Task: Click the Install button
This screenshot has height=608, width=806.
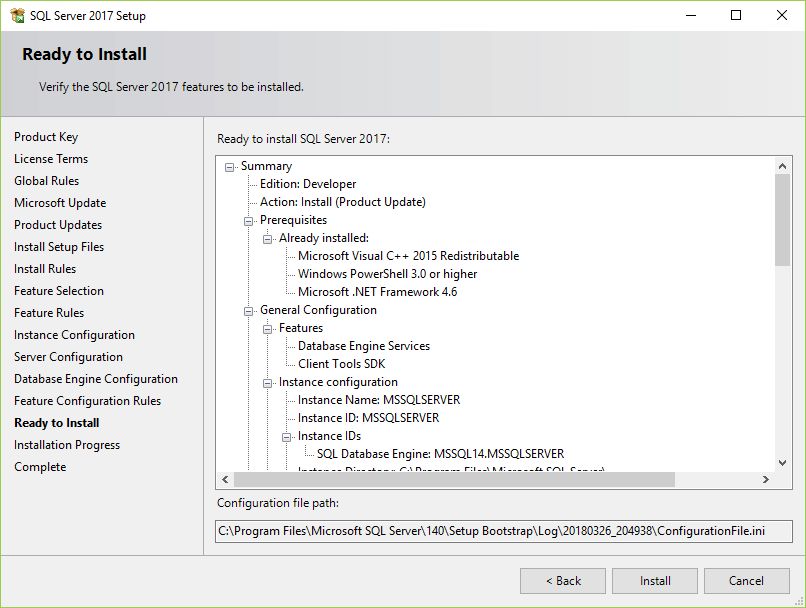Action: click(654, 581)
